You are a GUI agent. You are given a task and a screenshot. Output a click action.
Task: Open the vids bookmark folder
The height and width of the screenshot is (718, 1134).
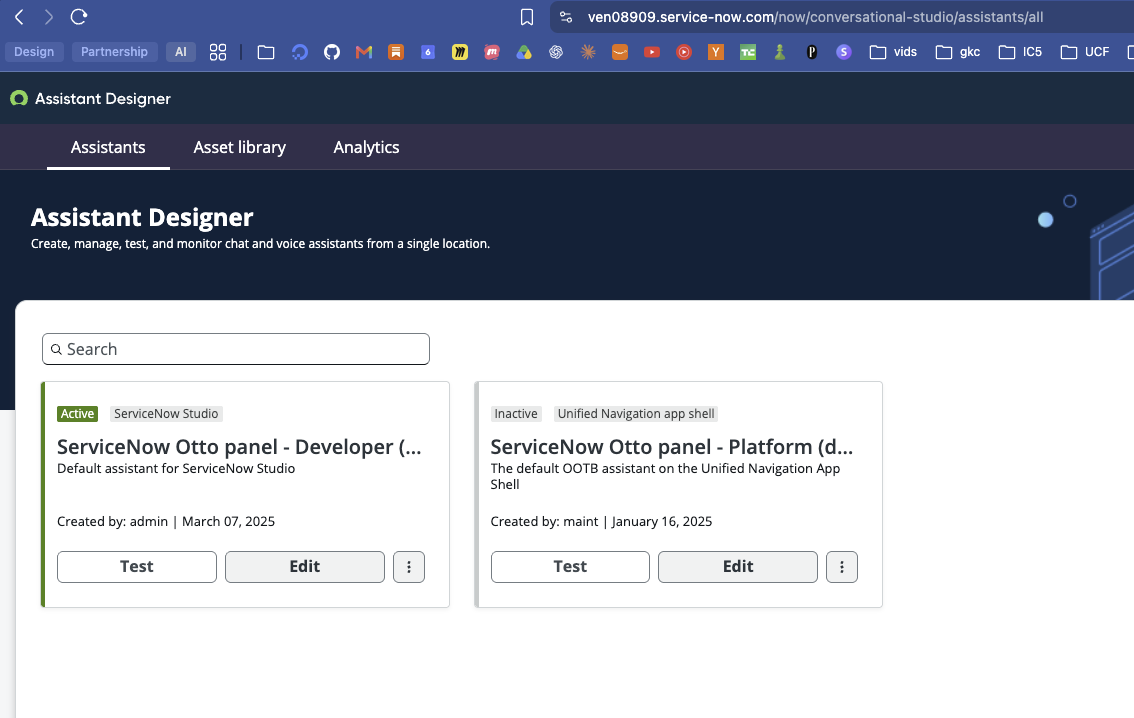pyautogui.click(x=893, y=52)
